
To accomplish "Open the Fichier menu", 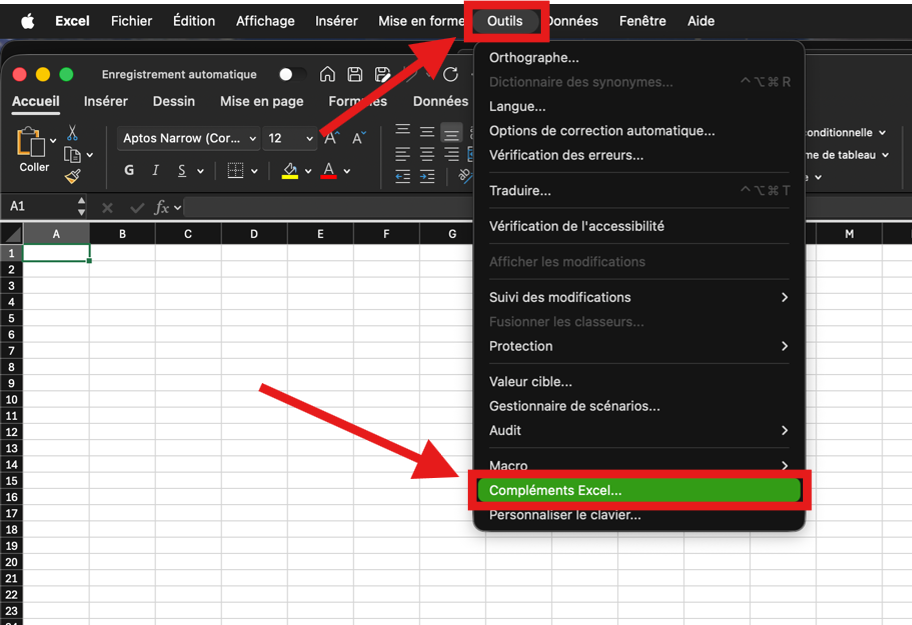I will click(x=131, y=21).
